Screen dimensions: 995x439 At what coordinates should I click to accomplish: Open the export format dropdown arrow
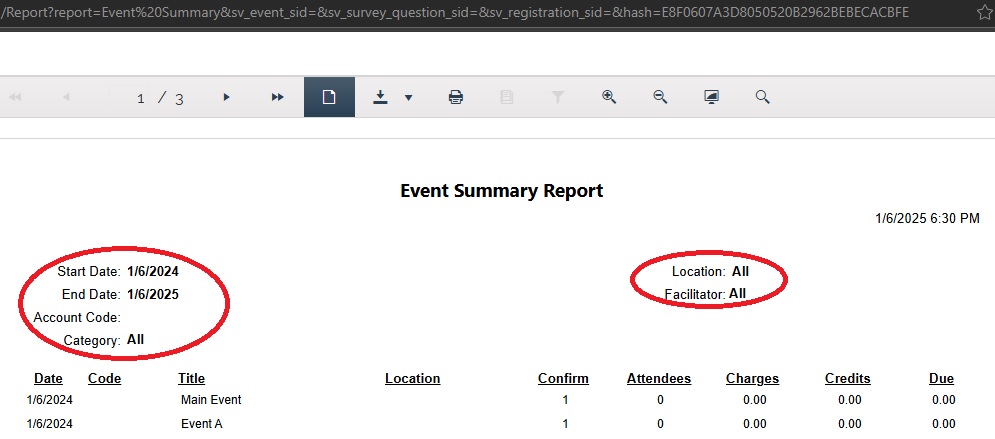[408, 98]
